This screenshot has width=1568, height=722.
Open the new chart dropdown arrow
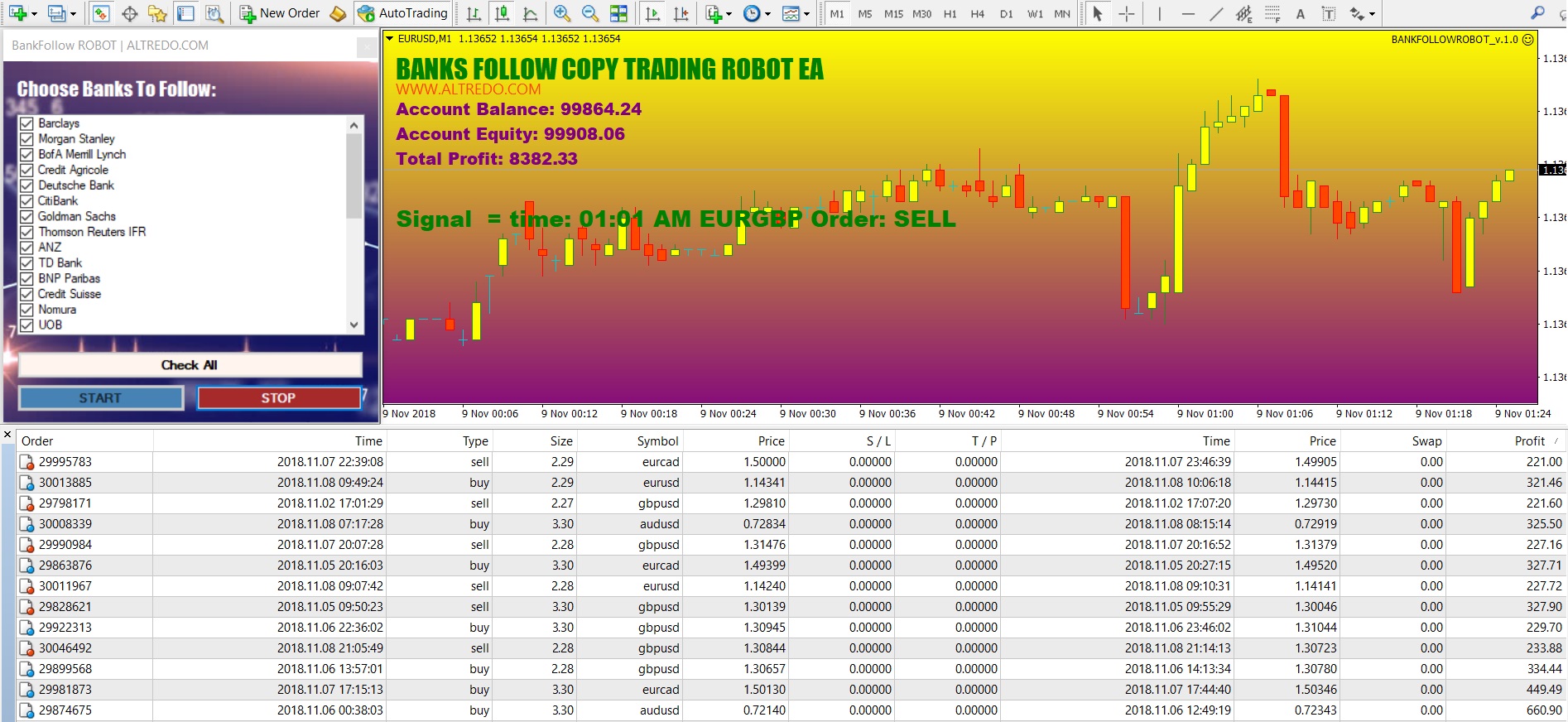33,13
